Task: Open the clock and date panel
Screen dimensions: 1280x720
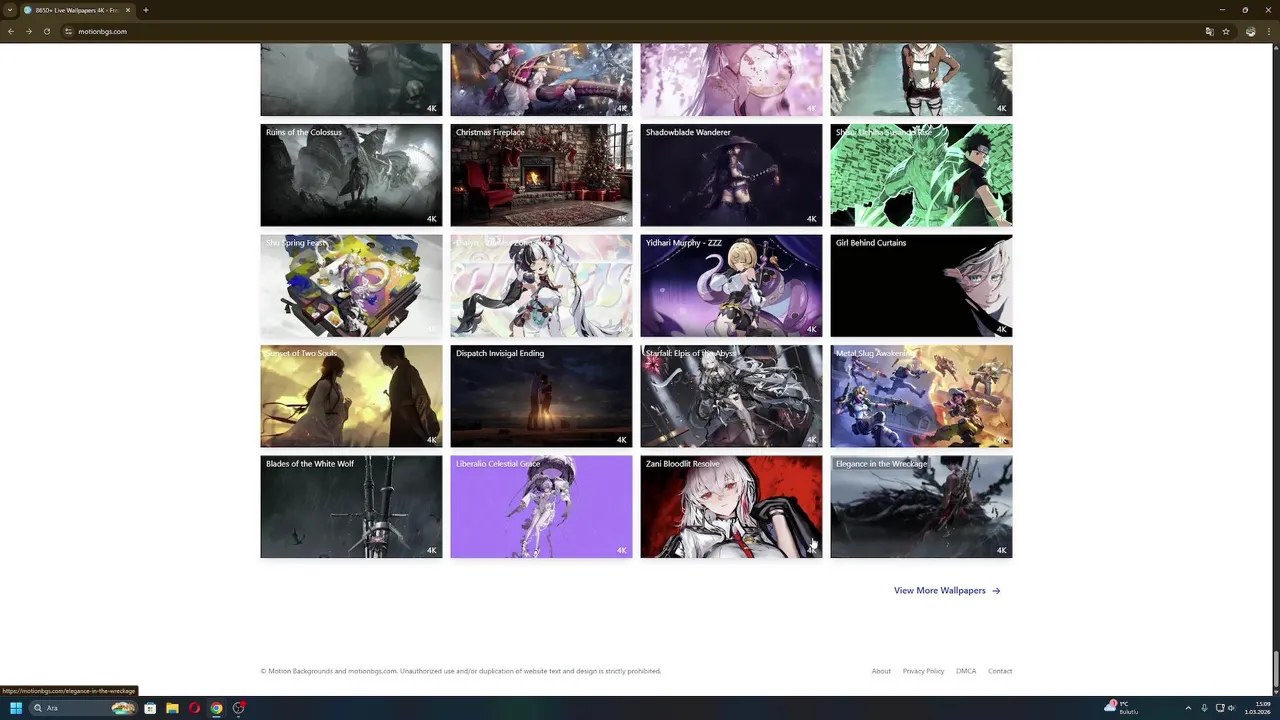Action: (1257, 708)
